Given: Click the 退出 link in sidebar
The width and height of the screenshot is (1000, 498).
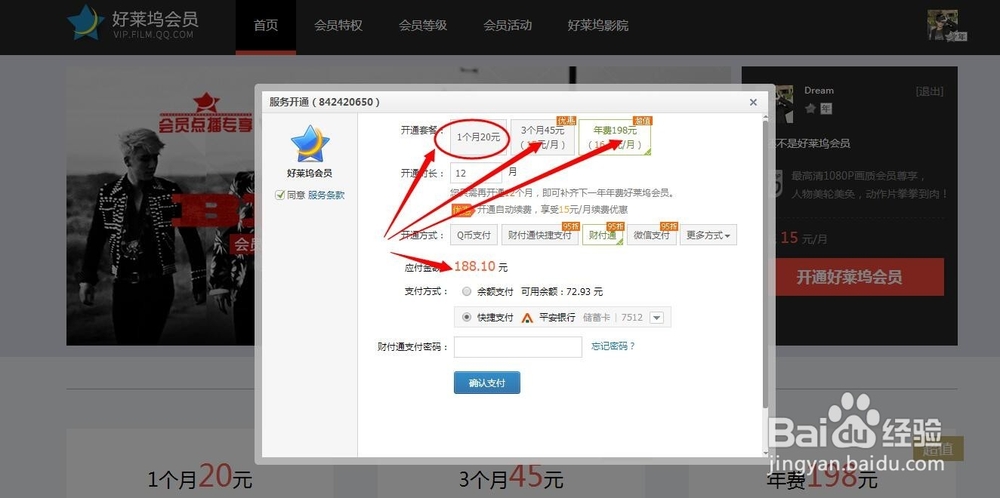Looking at the screenshot, I should (x=929, y=91).
